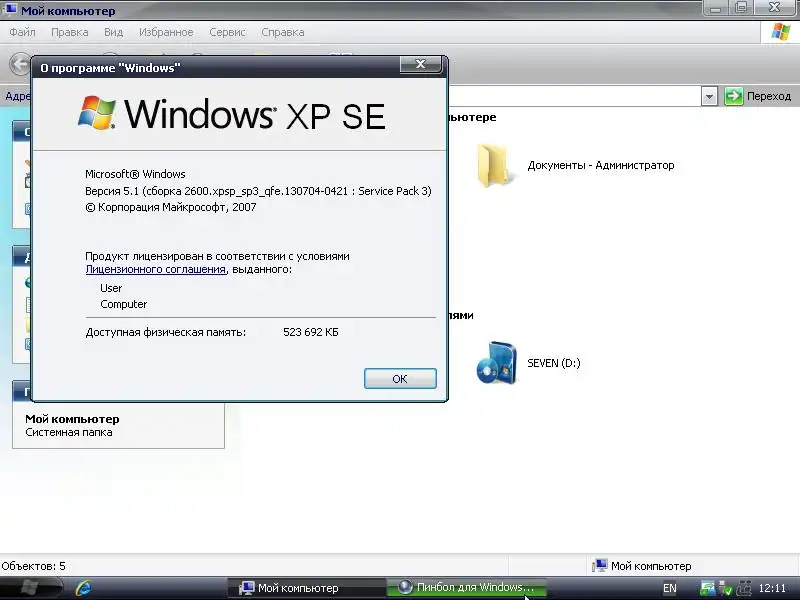This screenshot has height=600, width=800.
Task: Select the Документы - Администратор folder icon
Action: click(x=494, y=165)
